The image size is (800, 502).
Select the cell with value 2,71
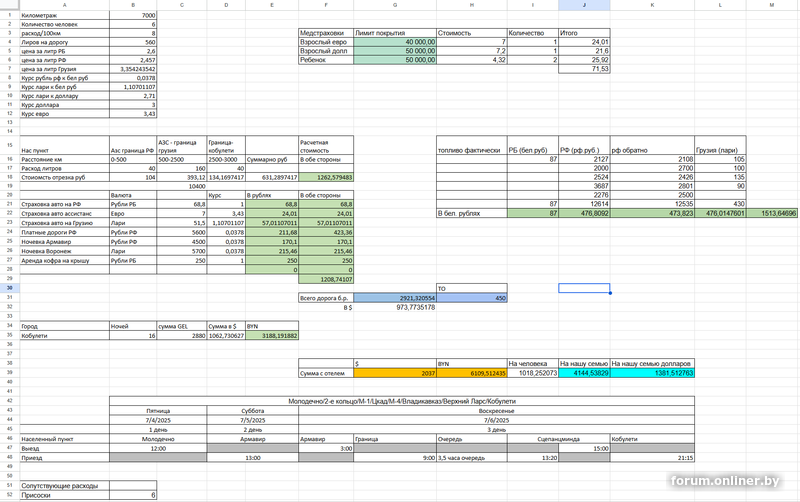point(133,96)
